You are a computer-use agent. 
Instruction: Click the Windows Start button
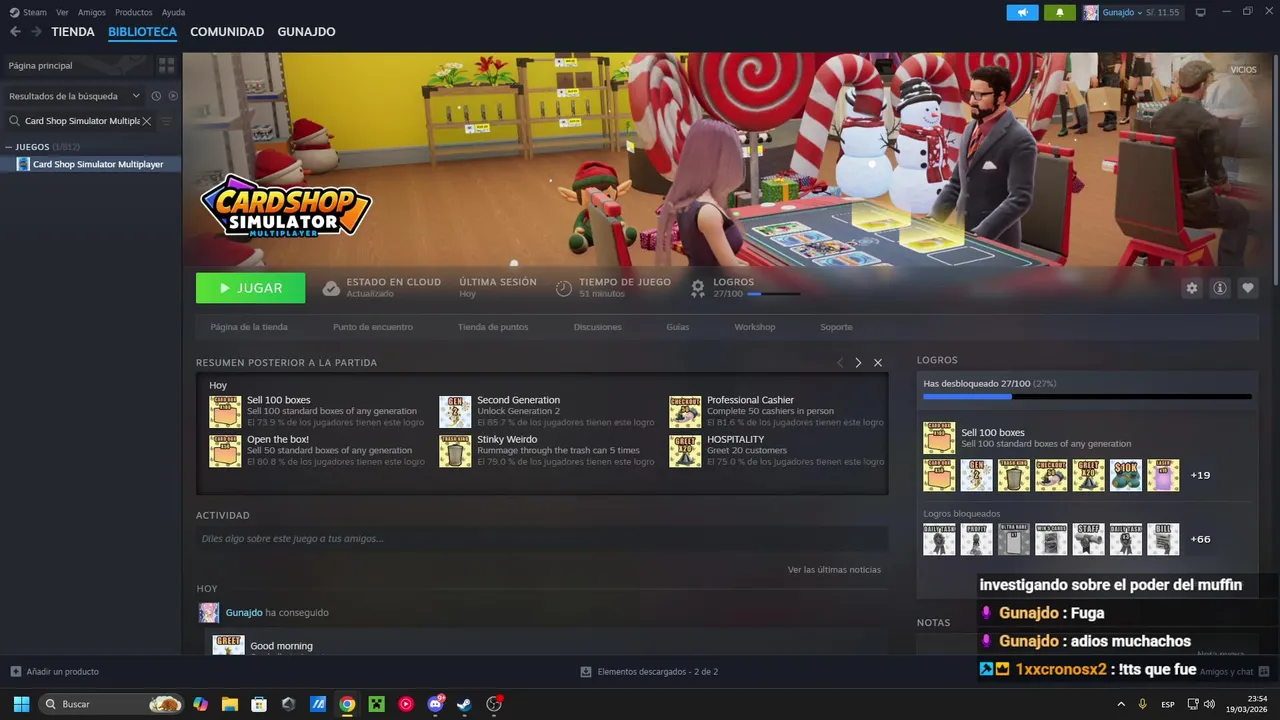(21, 704)
